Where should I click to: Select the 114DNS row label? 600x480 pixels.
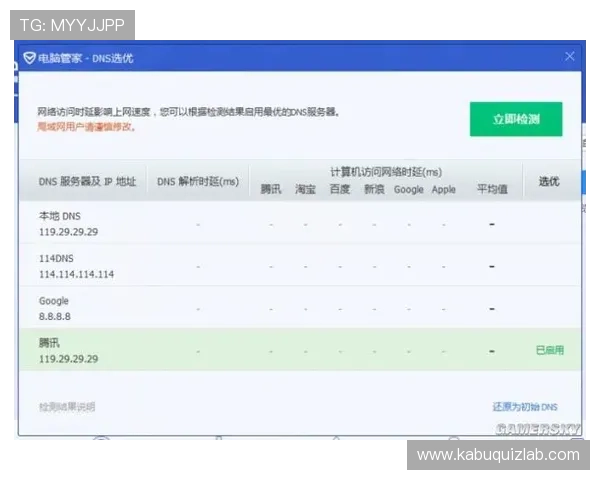[56, 258]
